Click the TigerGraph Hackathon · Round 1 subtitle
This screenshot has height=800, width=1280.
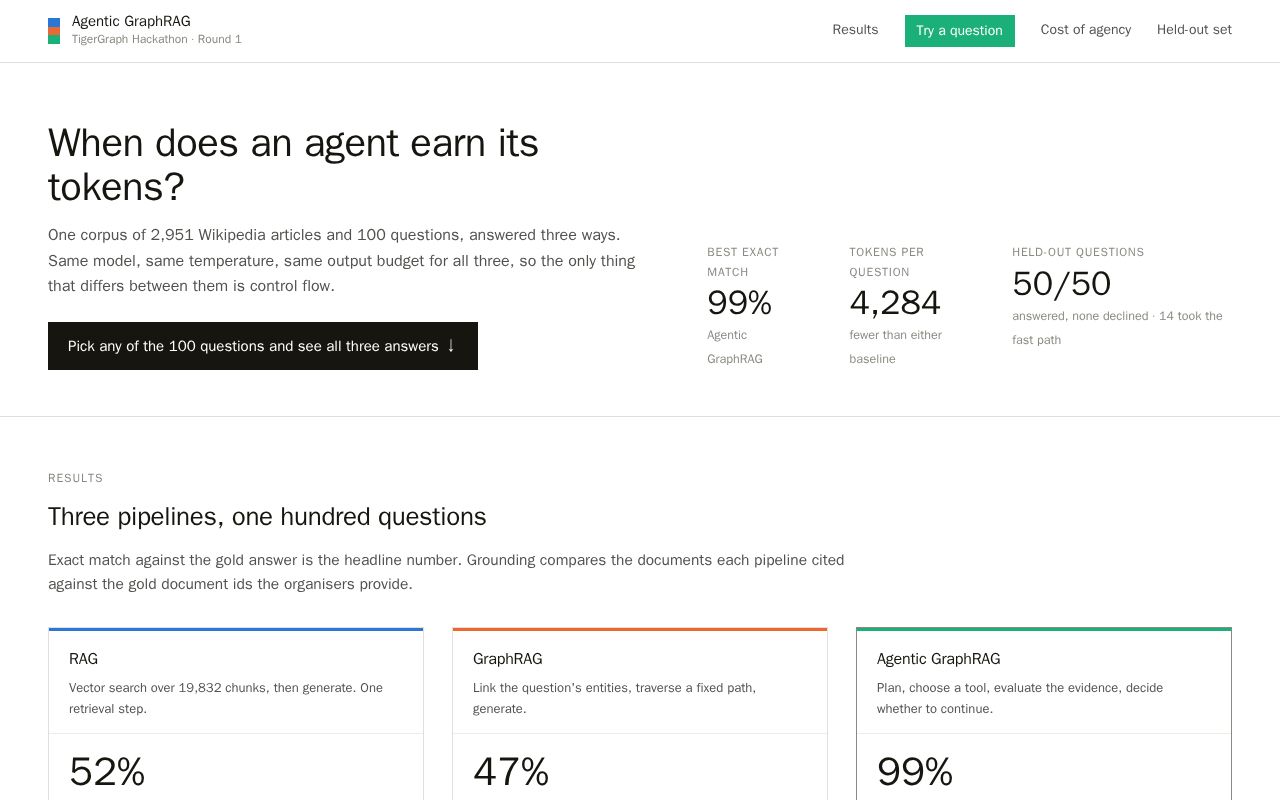click(157, 40)
